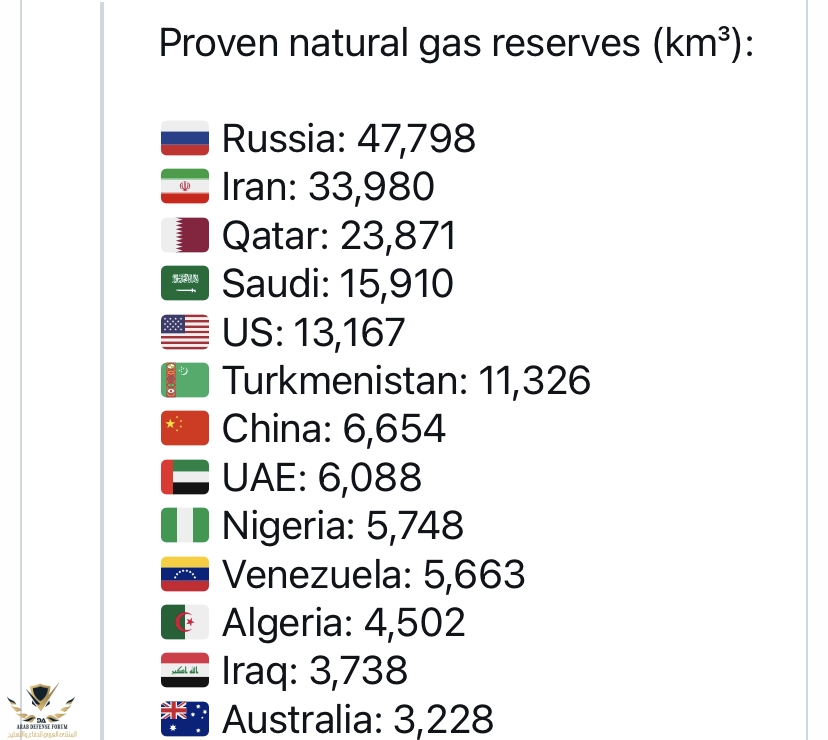The width and height of the screenshot is (828, 740).
Task: Click the Saudi Arabia flag icon
Action: click(185, 283)
